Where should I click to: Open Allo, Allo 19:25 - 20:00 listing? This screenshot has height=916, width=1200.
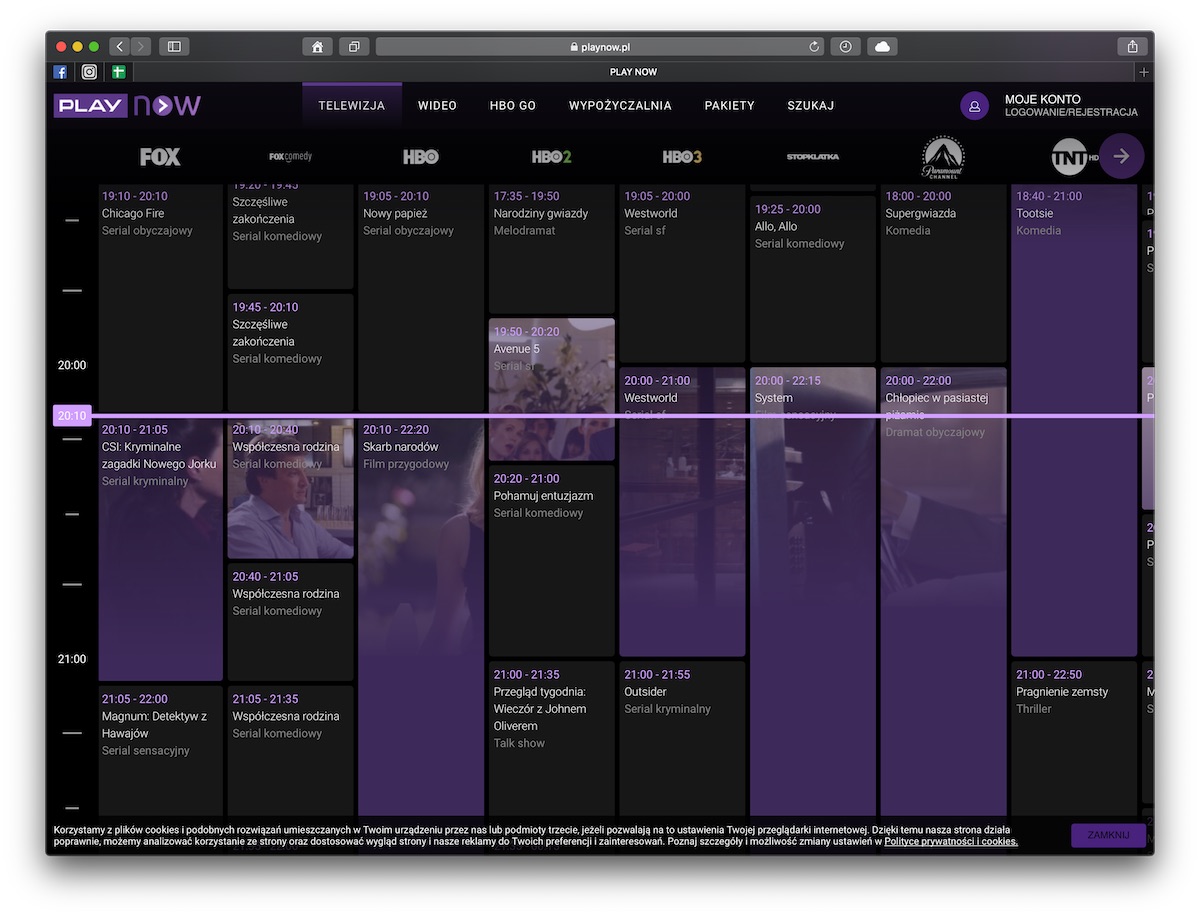coord(813,279)
